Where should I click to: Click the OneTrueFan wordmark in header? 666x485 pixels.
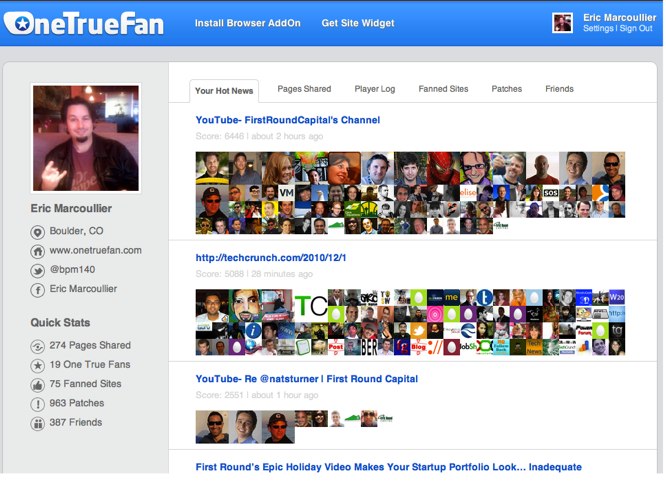tap(84, 24)
